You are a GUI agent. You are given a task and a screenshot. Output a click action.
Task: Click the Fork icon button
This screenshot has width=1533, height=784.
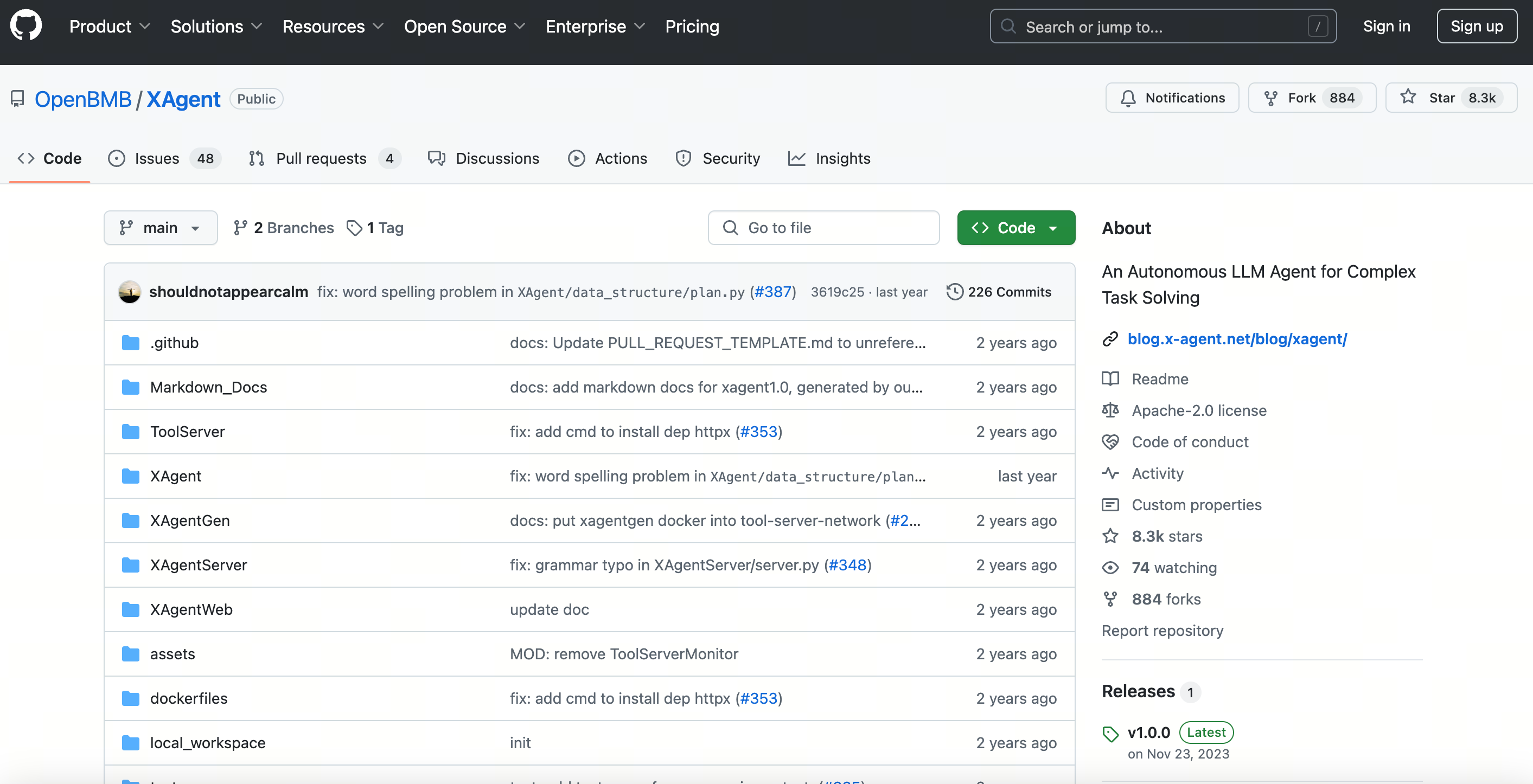click(x=1270, y=98)
